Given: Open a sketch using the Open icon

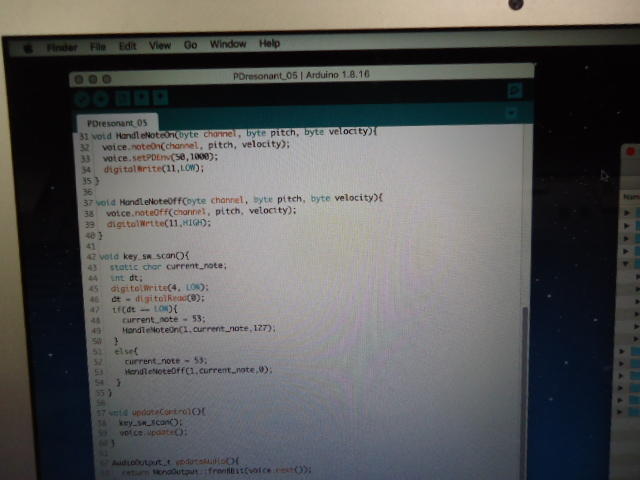Looking at the screenshot, I should 141,98.
